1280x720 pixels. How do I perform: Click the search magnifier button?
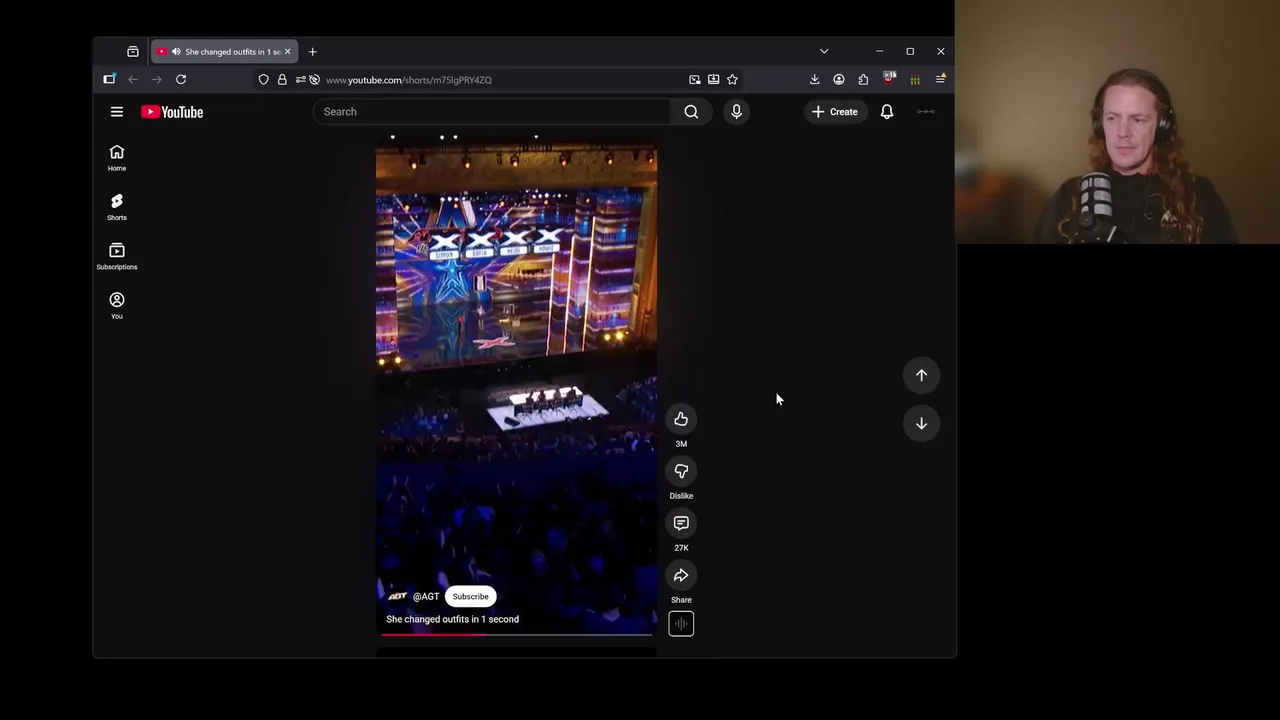coord(691,112)
